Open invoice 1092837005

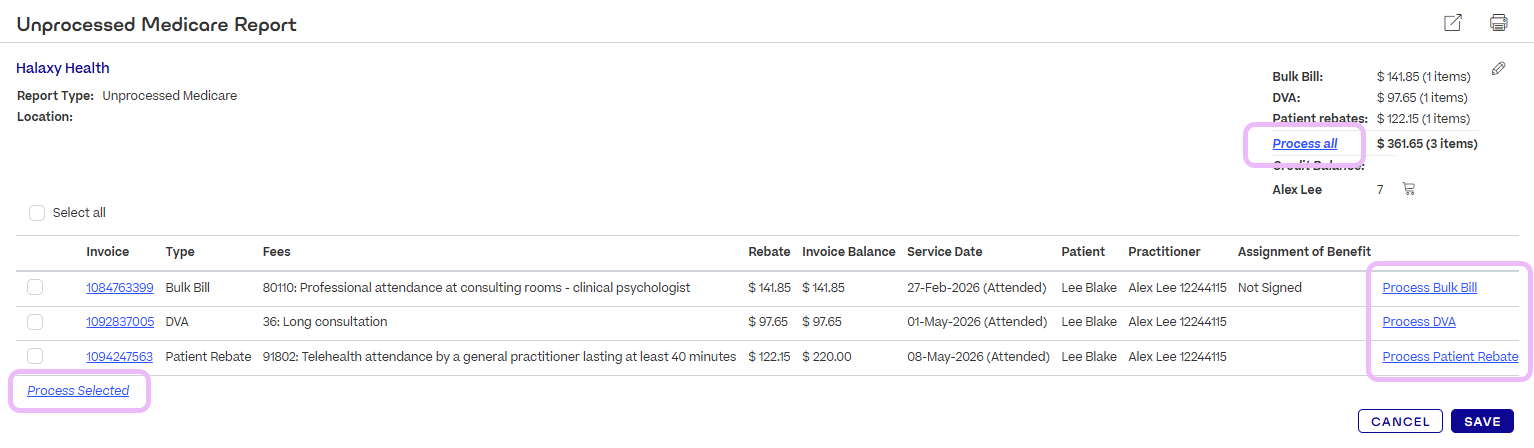pyautogui.click(x=120, y=322)
